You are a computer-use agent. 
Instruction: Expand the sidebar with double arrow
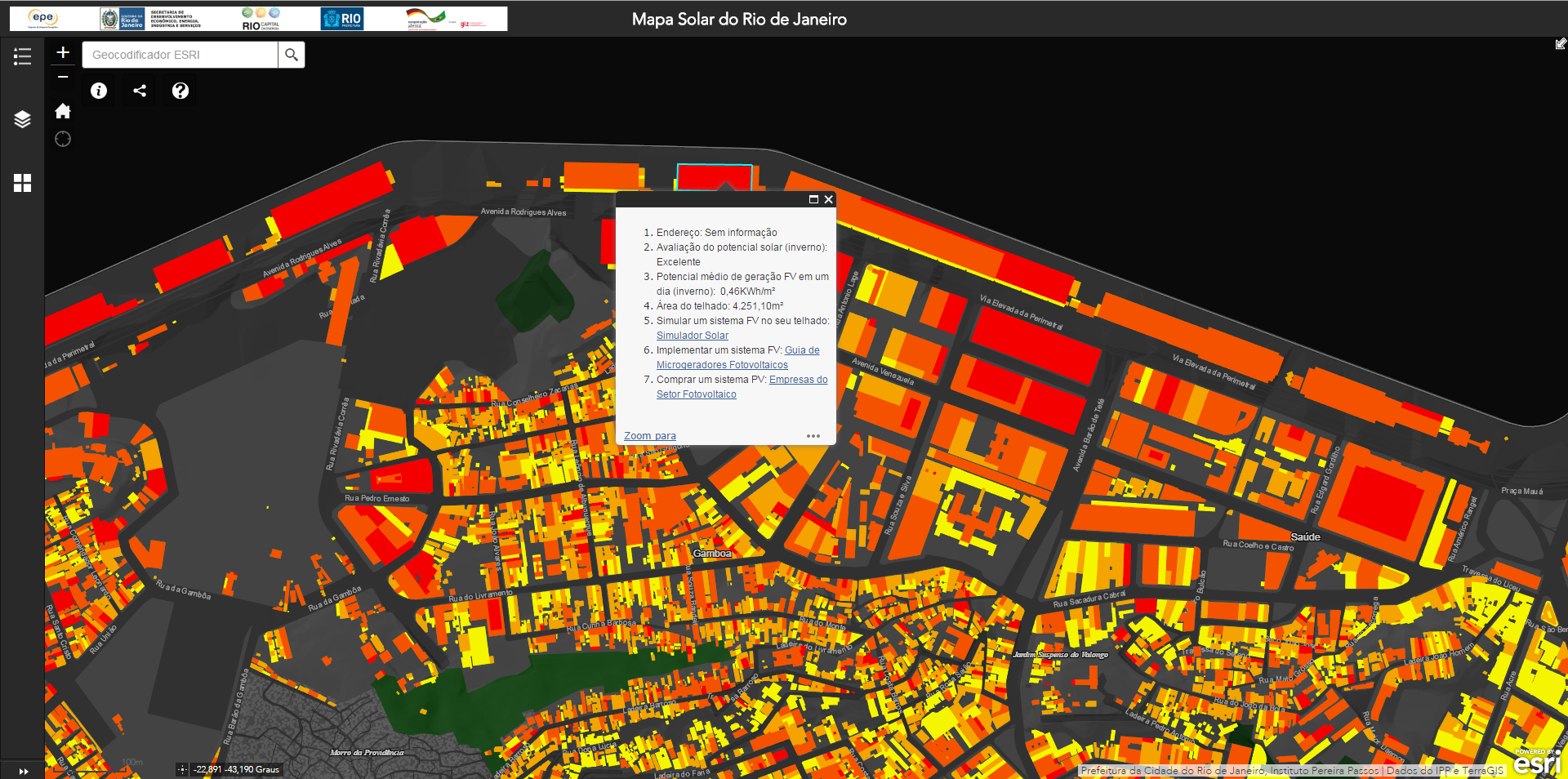23,771
